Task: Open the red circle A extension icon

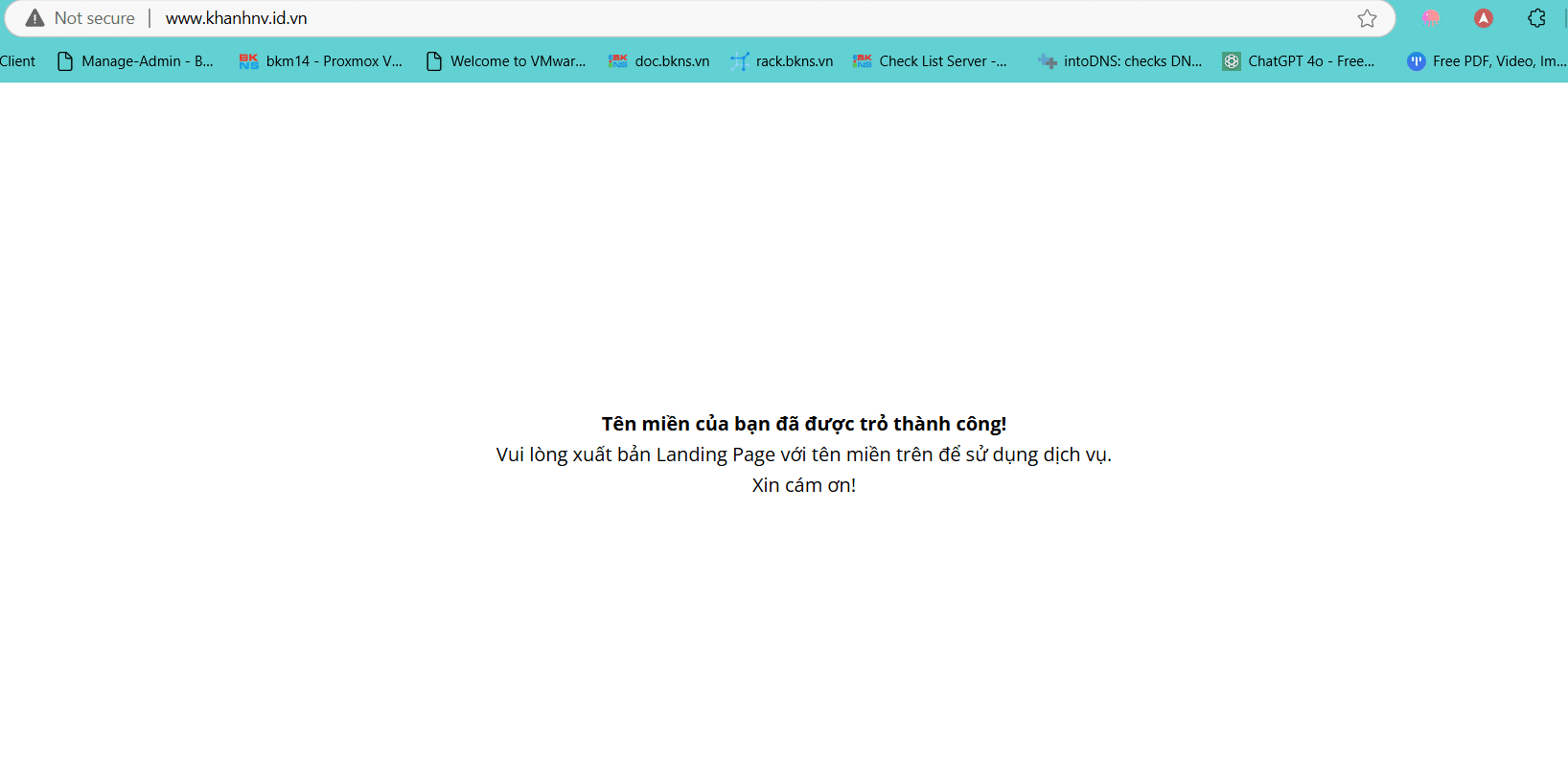Action: pyautogui.click(x=1484, y=18)
